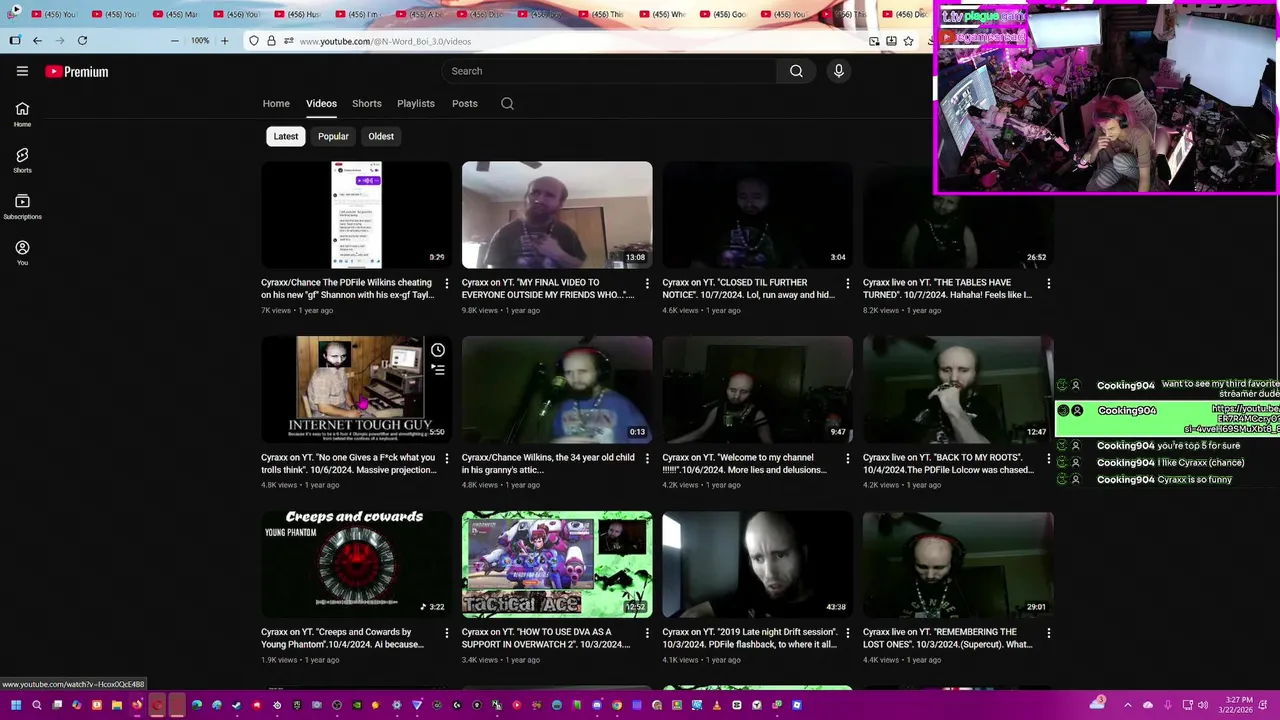This screenshot has width=1280, height=720.
Task: Open options for '34 year old child' video
Action: click(647, 459)
